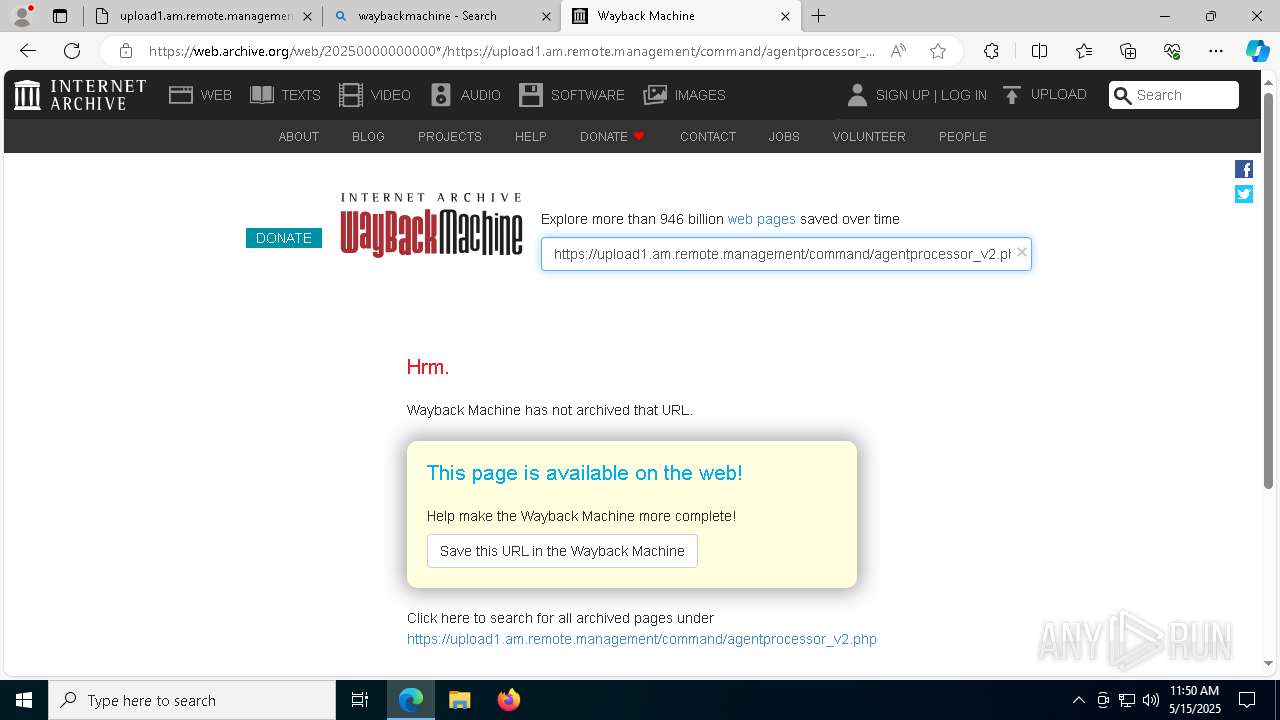Open the IMAGES section of the archive
1280x720 pixels.
tap(685, 95)
